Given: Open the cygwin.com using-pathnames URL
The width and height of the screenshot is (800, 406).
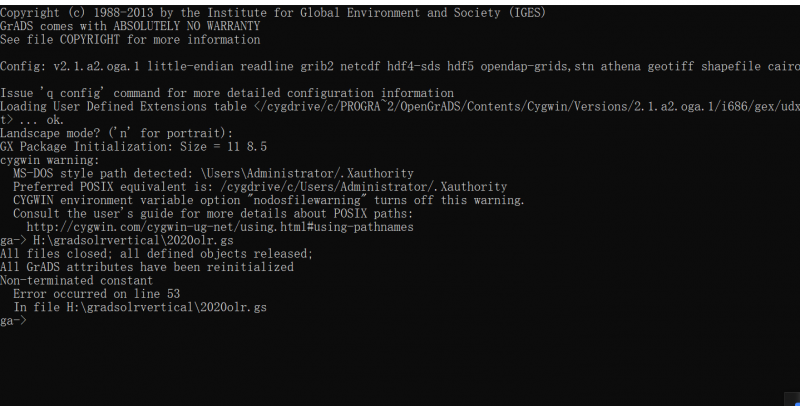Looking at the screenshot, I should click(x=220, y=227).
